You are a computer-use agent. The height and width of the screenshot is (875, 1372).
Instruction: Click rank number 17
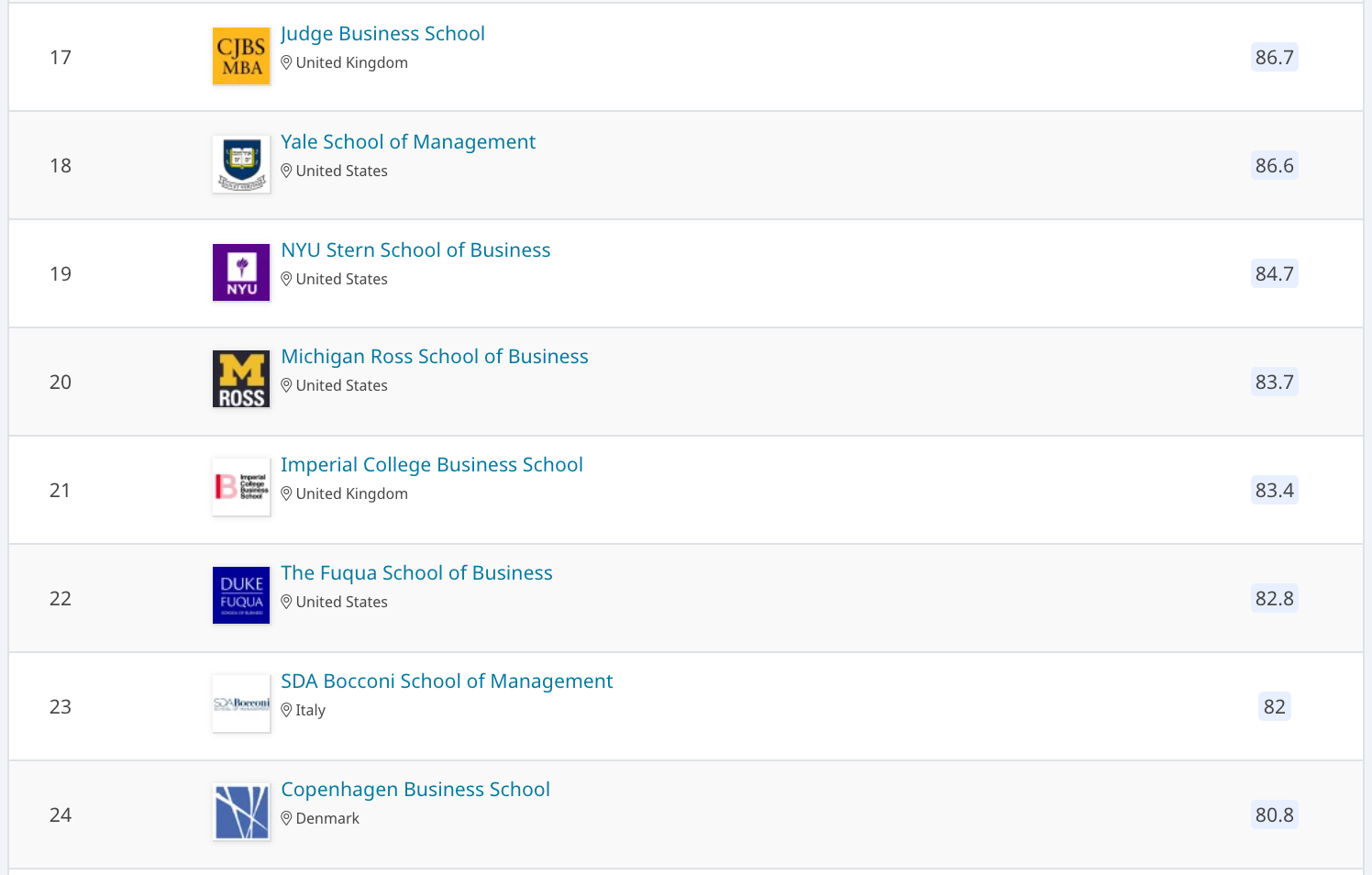[x=61, y=58]
